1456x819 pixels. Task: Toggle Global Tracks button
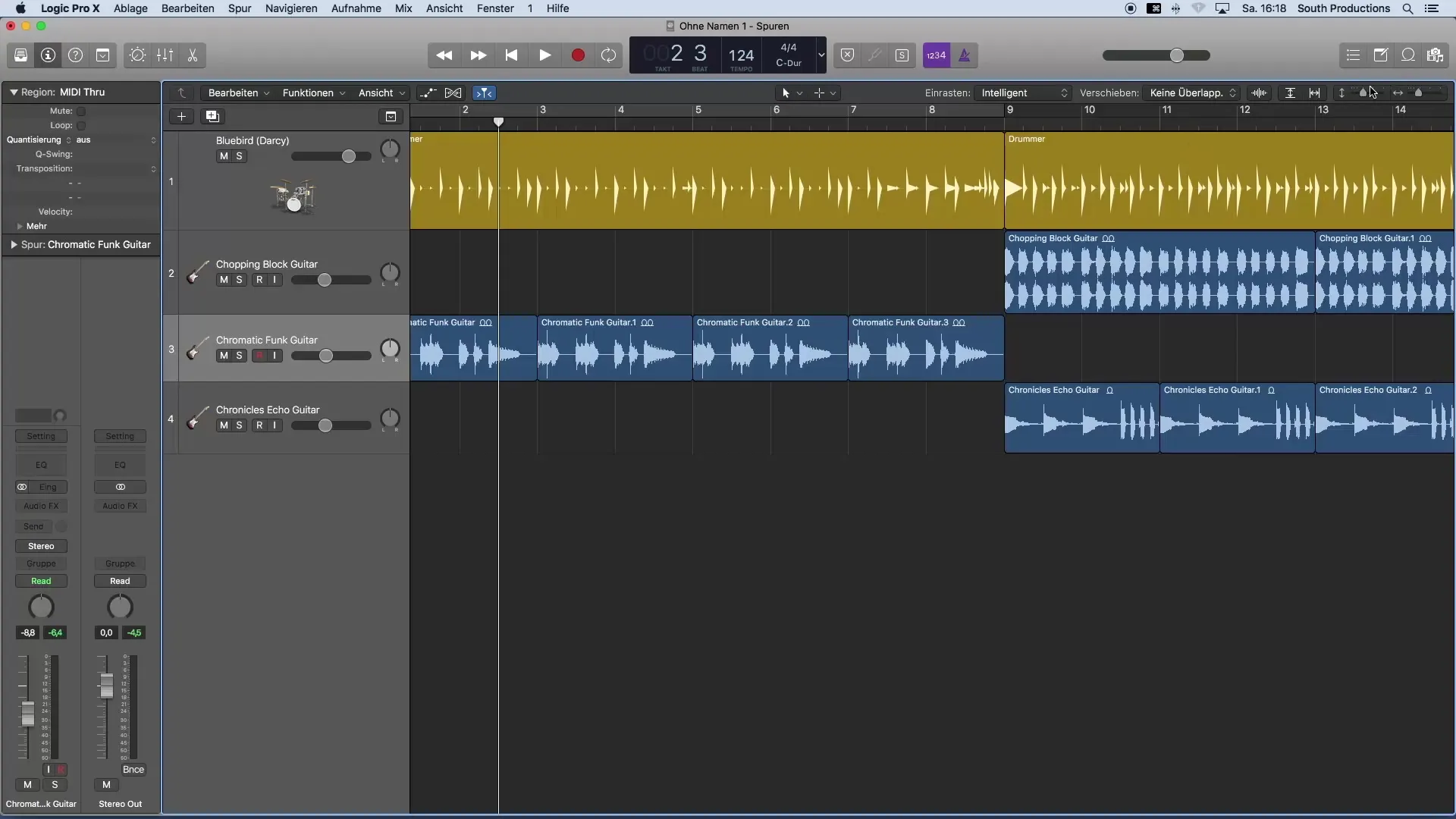click(x=391, y=116)
